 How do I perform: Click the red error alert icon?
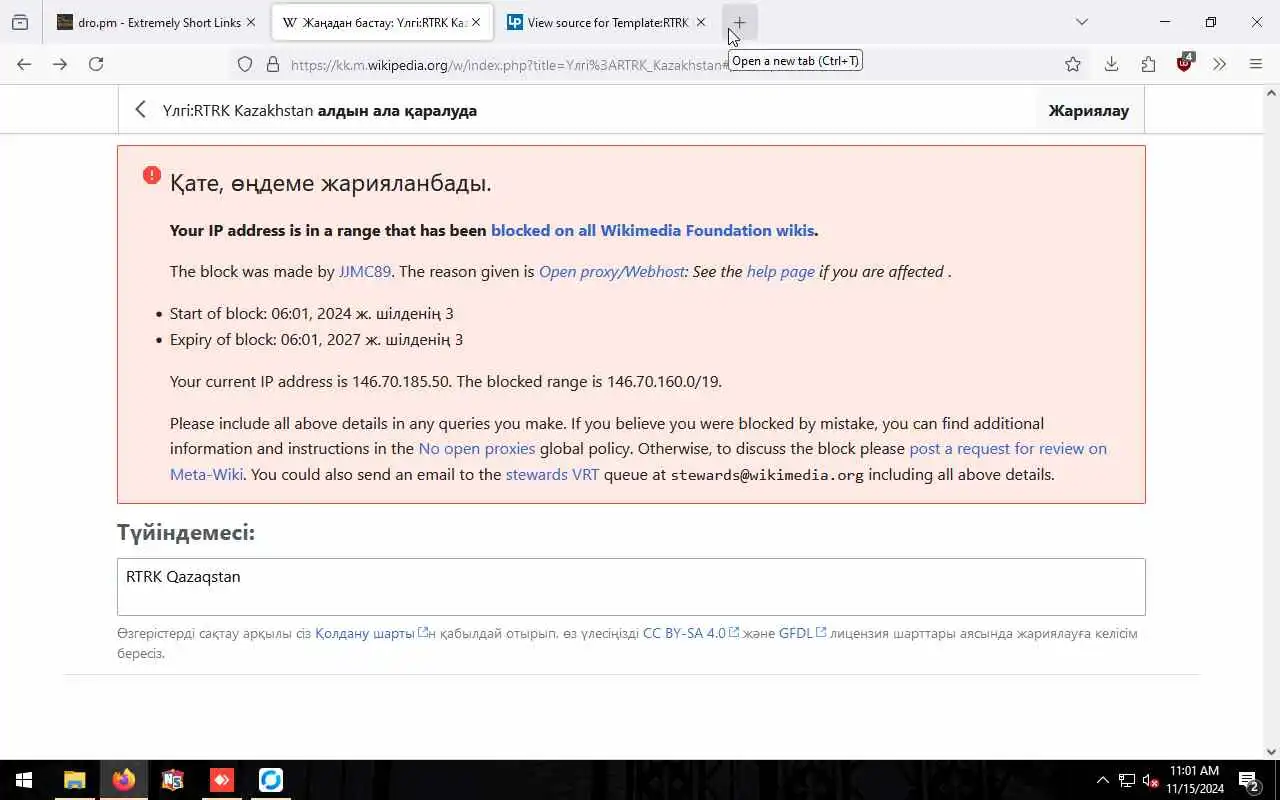pyautogui.click(x=151, y=175)
